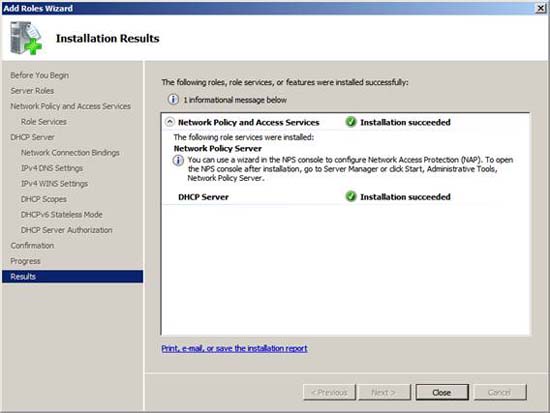Select Network Policy and Access Services step
This screenshot has width=550, height=413.
pos(71,106)
